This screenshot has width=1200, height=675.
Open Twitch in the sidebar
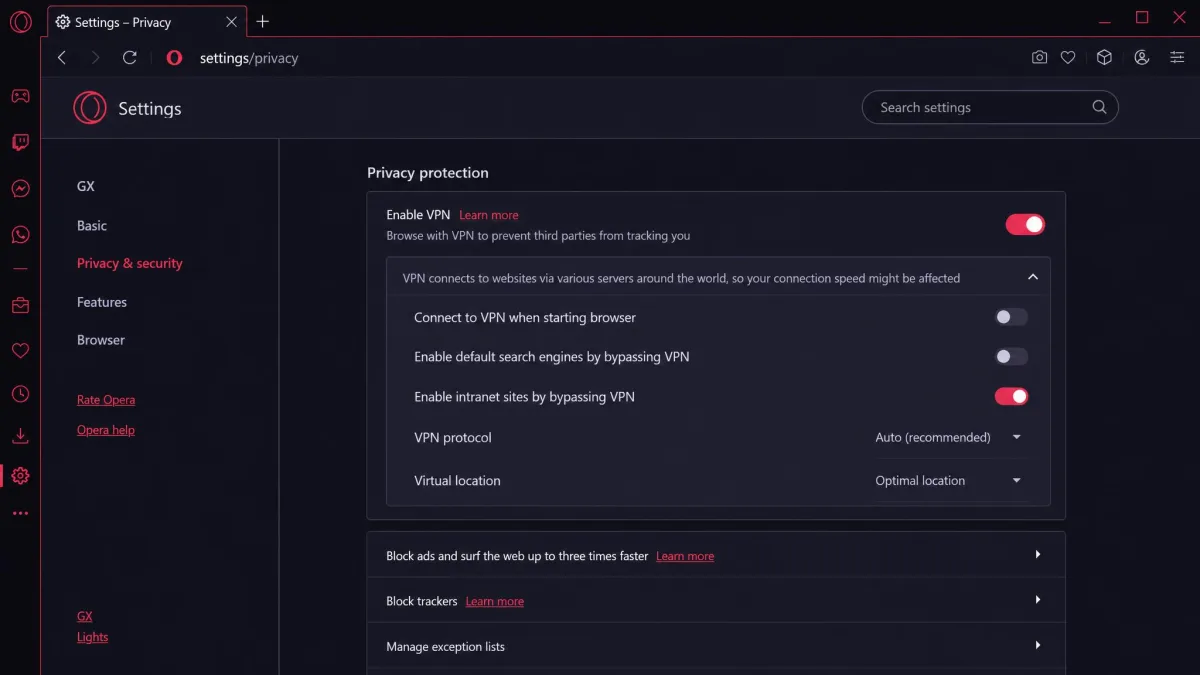[x=20, y=142]
